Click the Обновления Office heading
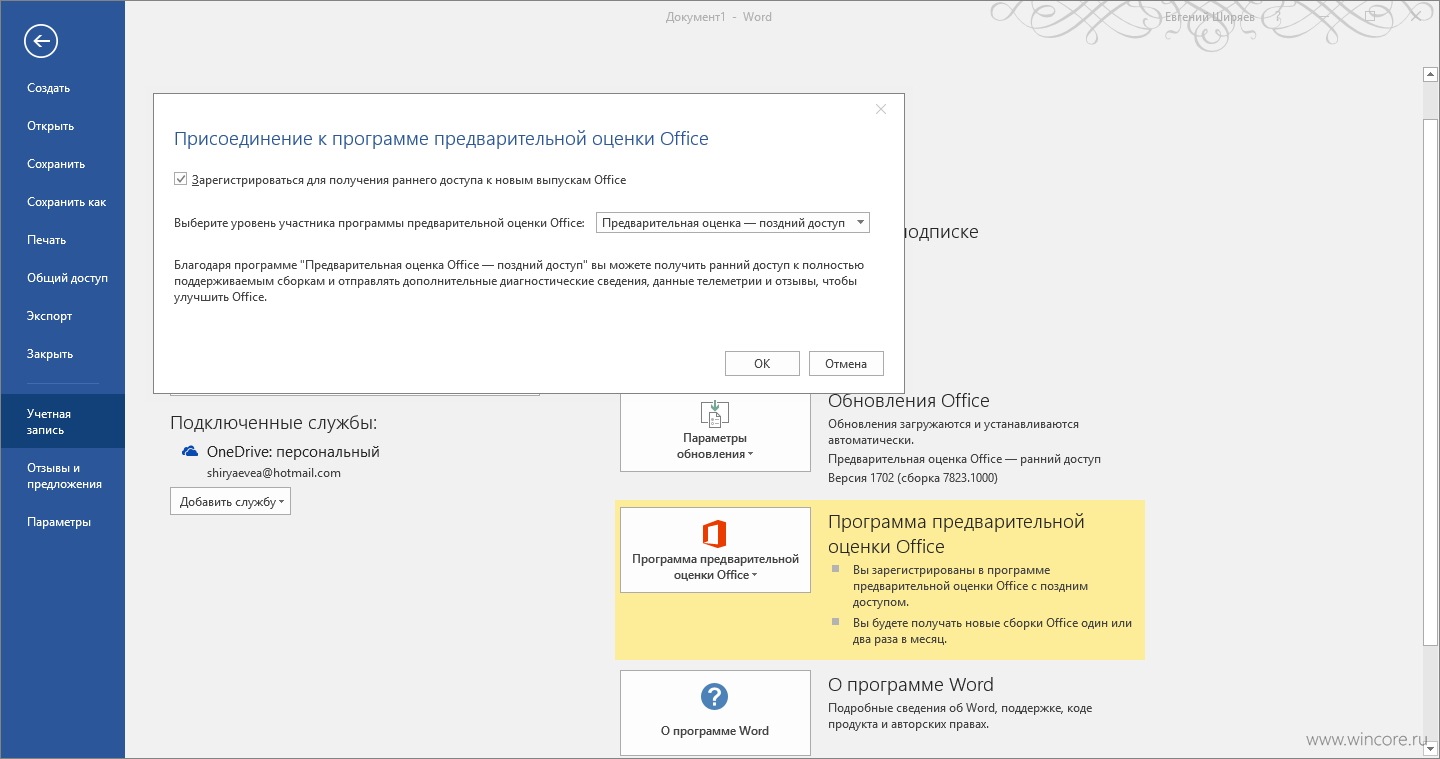Image resolution: width=1440 pixels, height=759 pixels. tap(909, 400)
